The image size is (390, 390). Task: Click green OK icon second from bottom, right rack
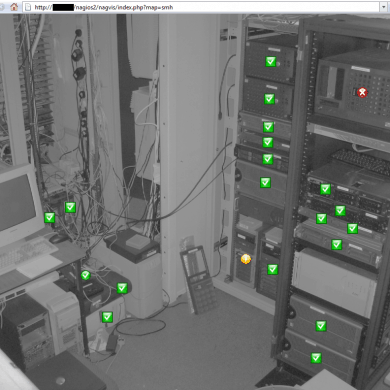tap(321, 326)
